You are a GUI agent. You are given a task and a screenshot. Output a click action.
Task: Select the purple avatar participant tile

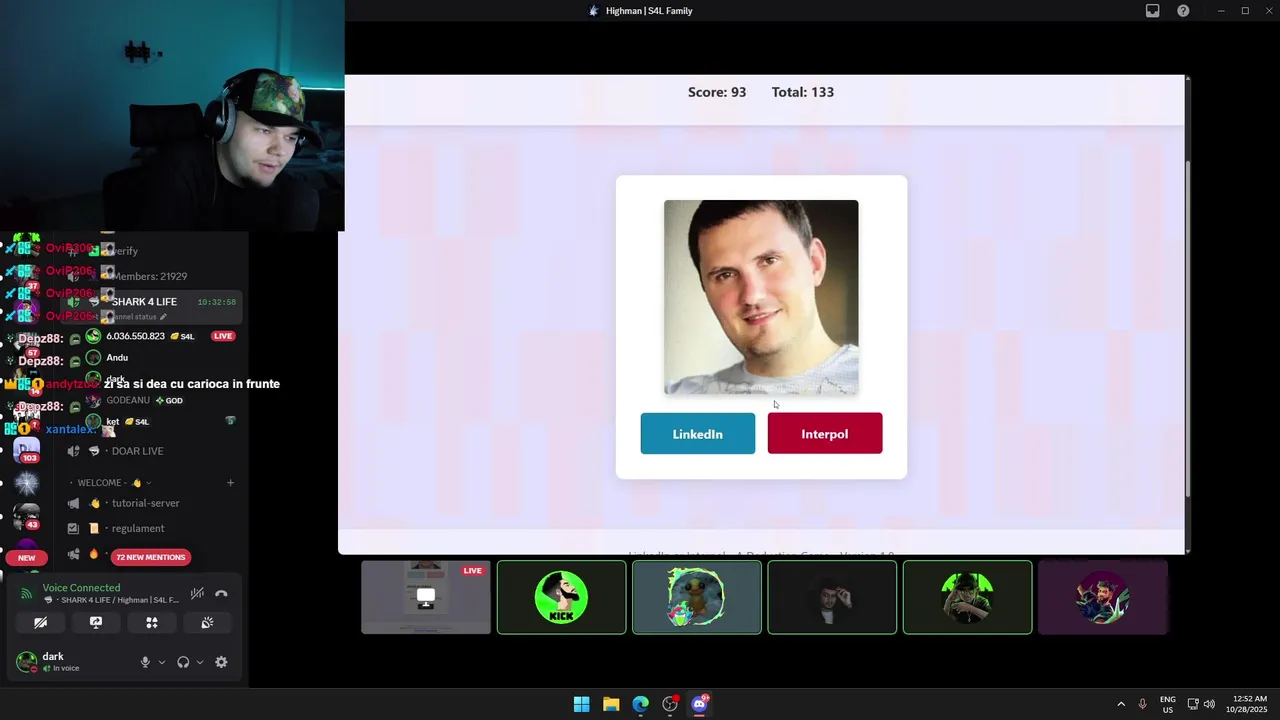pos(1103,597)
